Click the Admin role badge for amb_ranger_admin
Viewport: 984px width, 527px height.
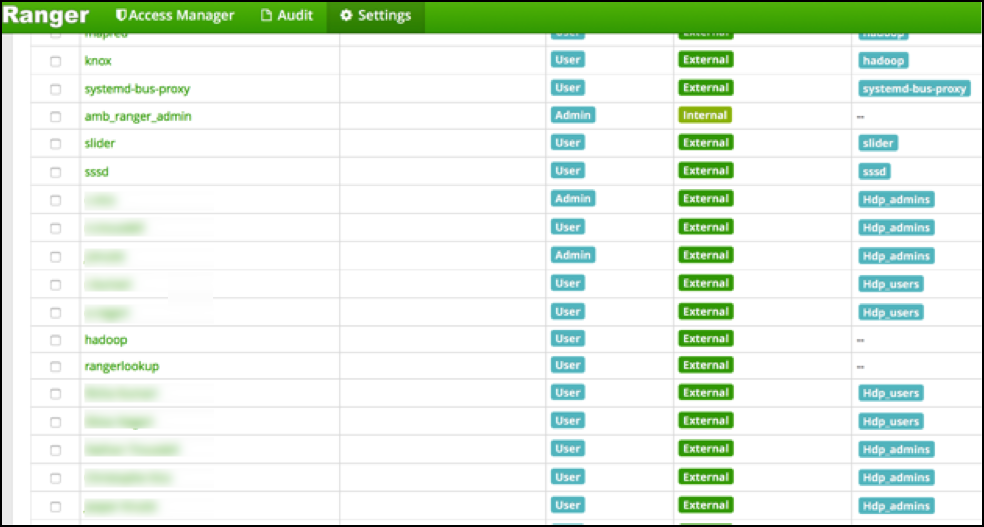tap(573, 115)
